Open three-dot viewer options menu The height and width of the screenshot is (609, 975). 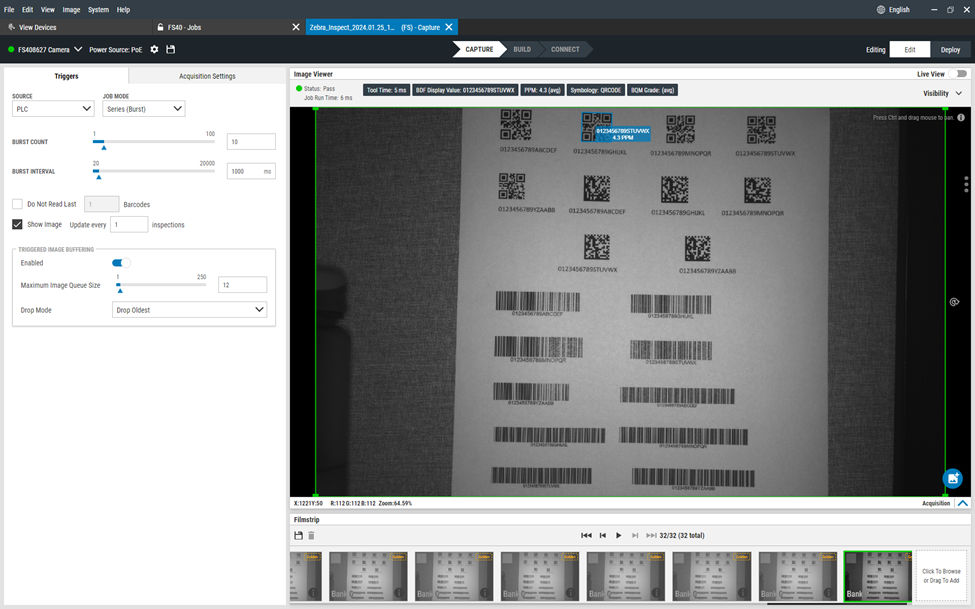(x=966, y=184)
